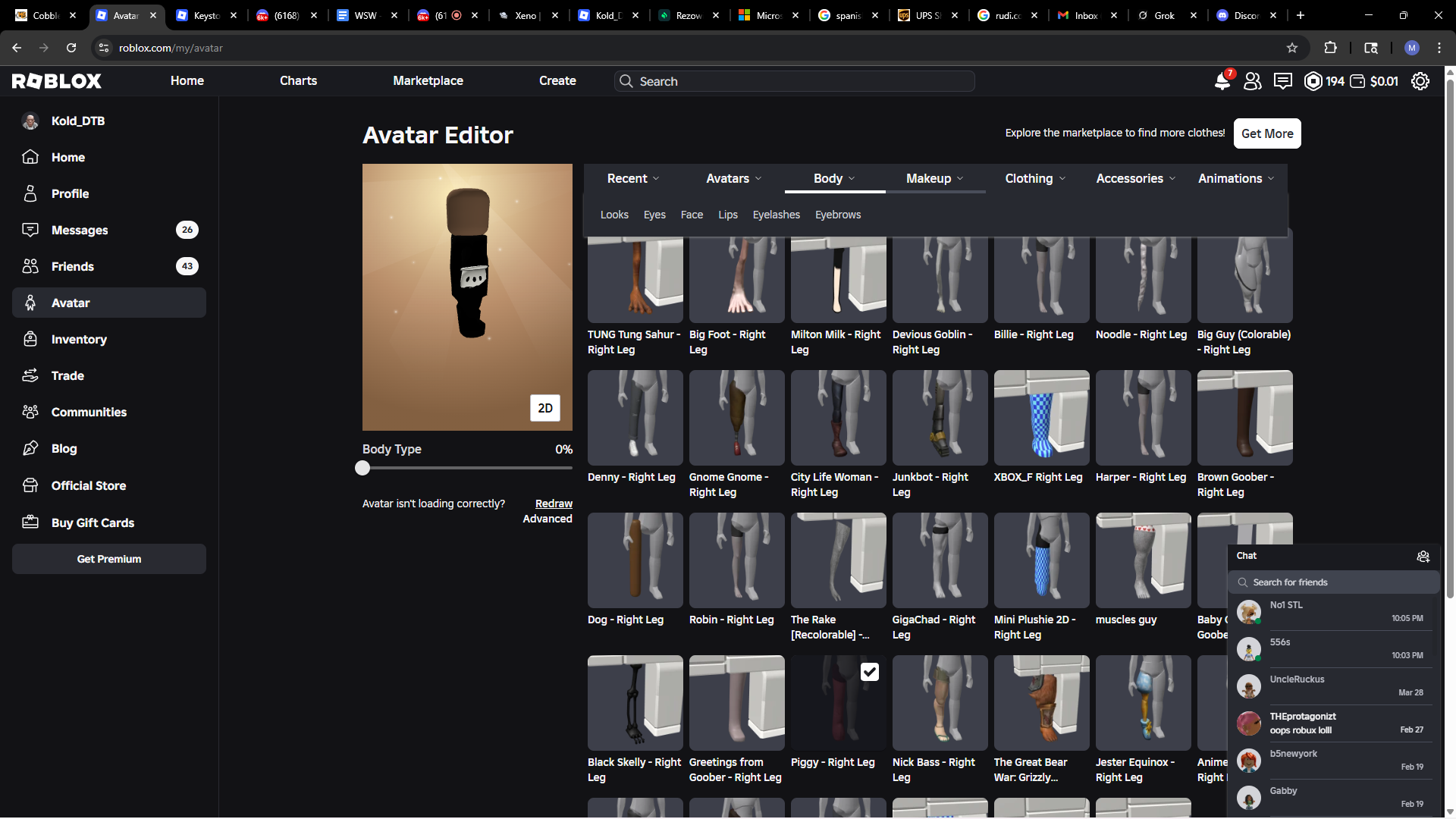The image size is (1456, 819).
Task: Open the Charts navigation link
Action: [298, 80]
